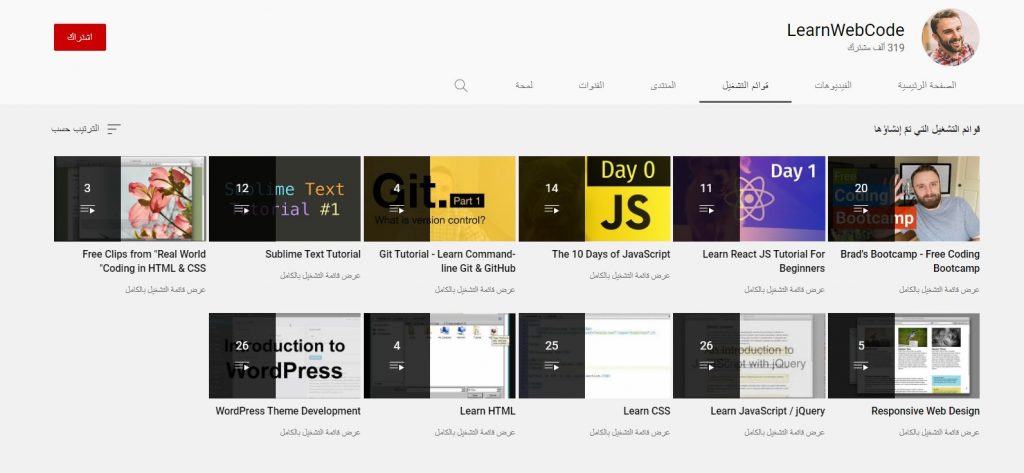View full playlist link under Learn CSS
Screen dimensions: 1024x473
point(630,432)
